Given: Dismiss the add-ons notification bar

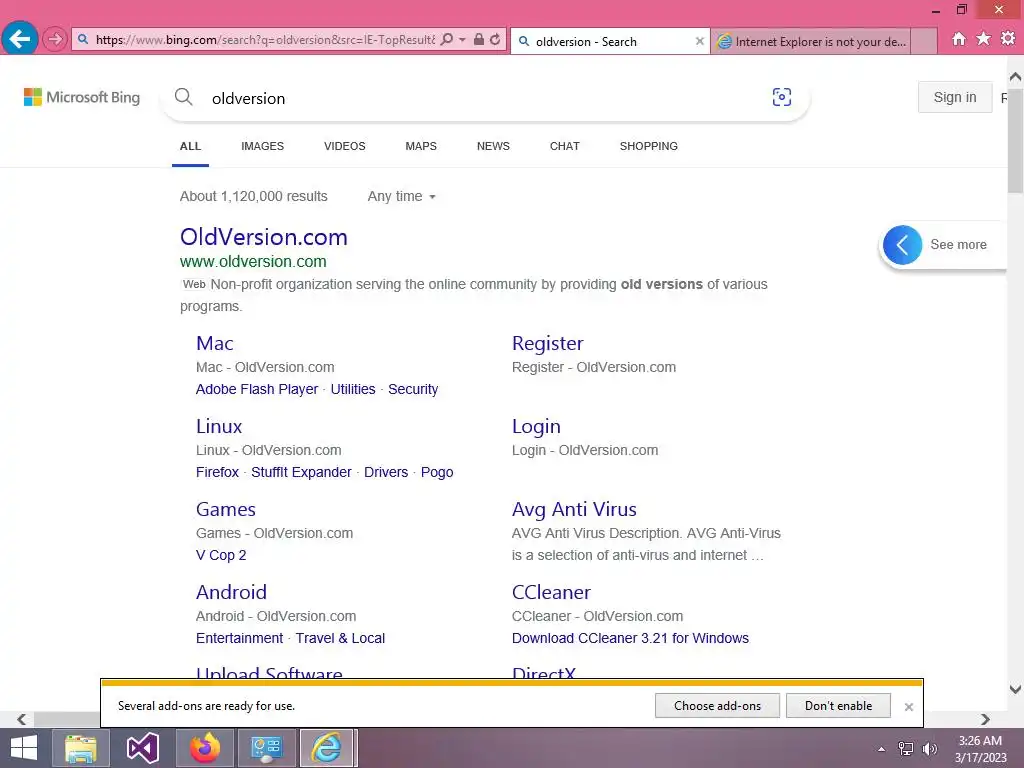Looking at the screenshot, I should tap(908, 707).
